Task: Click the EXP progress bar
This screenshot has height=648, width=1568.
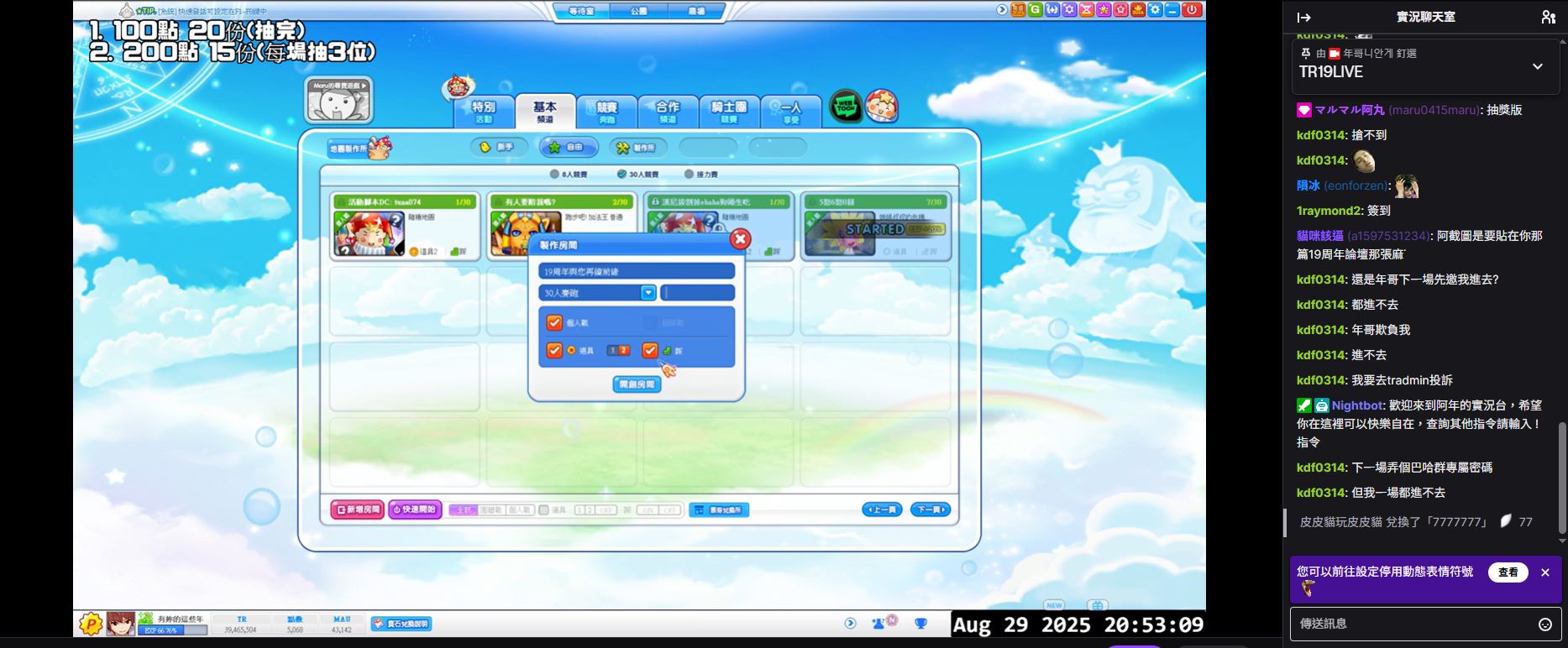Action: (171, 630)
